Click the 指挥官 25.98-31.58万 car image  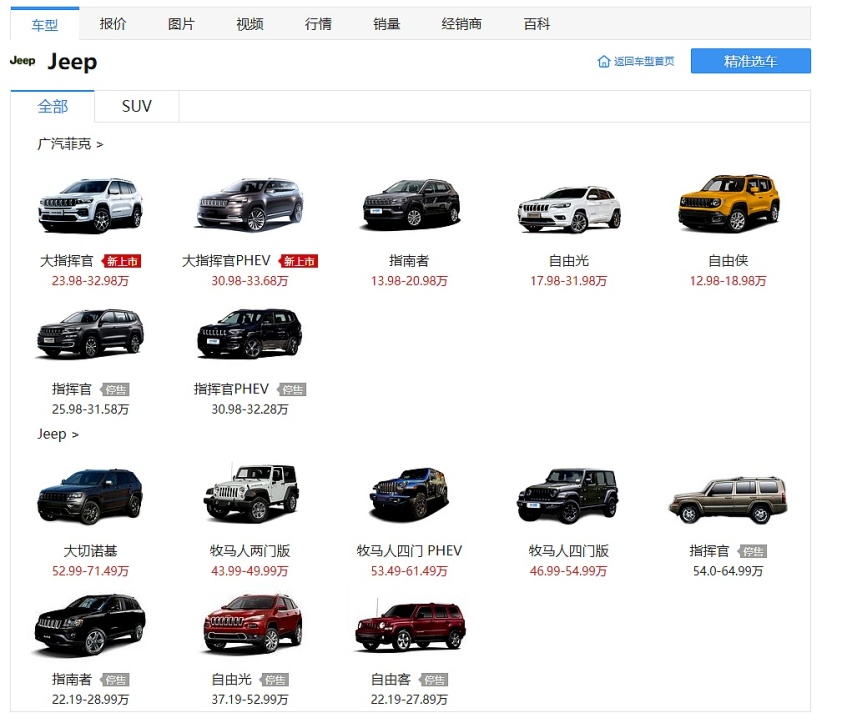tap(90, 333)
